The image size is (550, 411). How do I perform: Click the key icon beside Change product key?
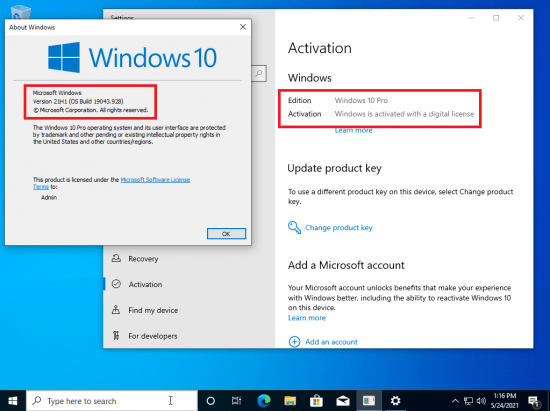294,228
